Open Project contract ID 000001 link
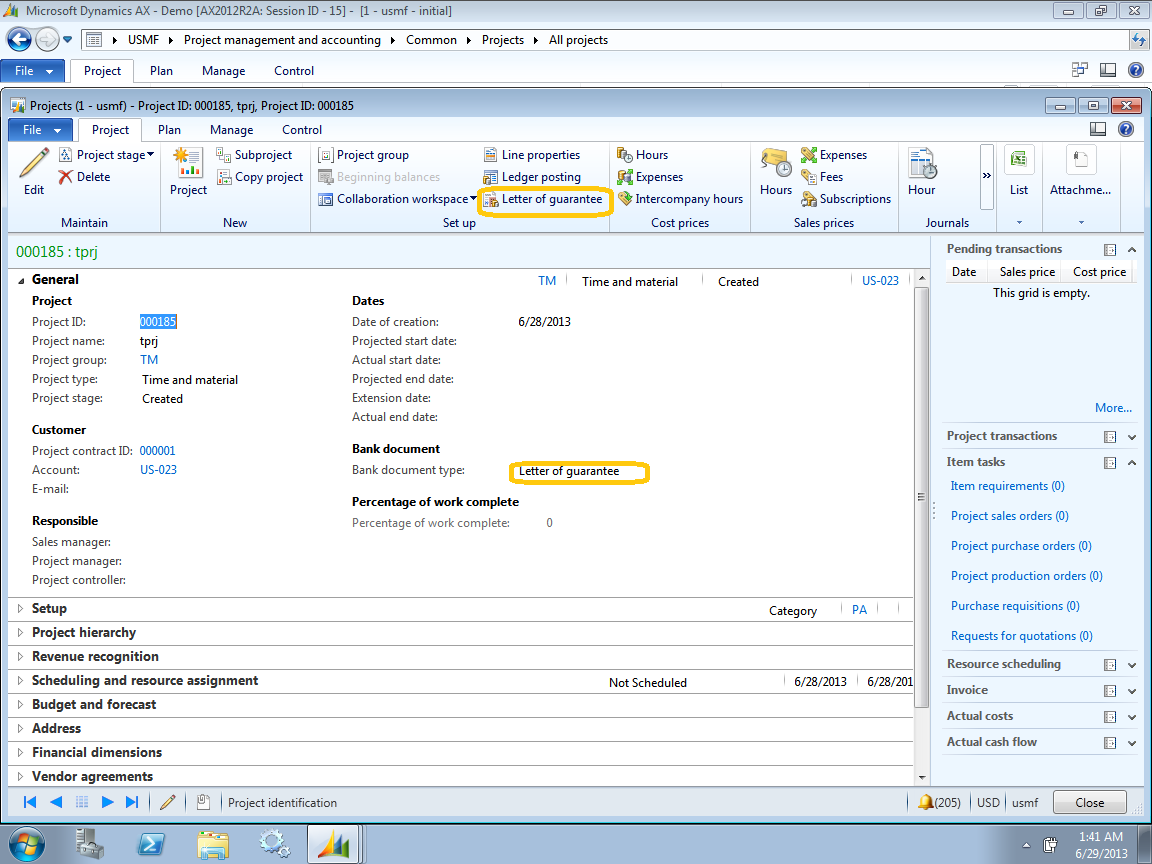The height and width of the screenshot is (864, 1152). click(x=157, y=451)
